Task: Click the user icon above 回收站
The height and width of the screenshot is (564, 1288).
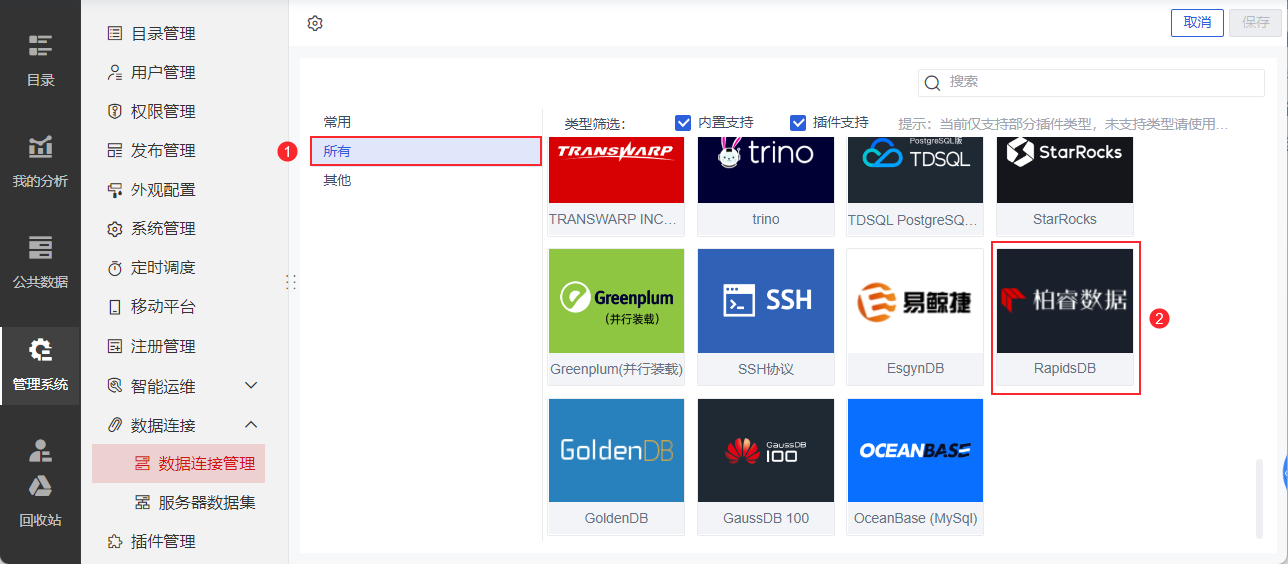Action: click(40, 450)
